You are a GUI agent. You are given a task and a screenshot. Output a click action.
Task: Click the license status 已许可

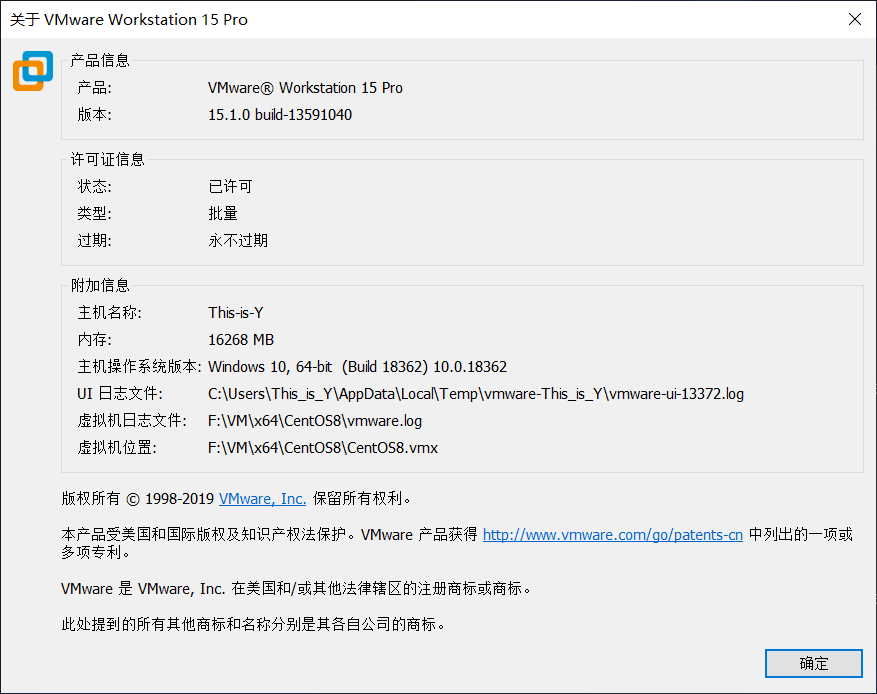(x=230, y=186)
